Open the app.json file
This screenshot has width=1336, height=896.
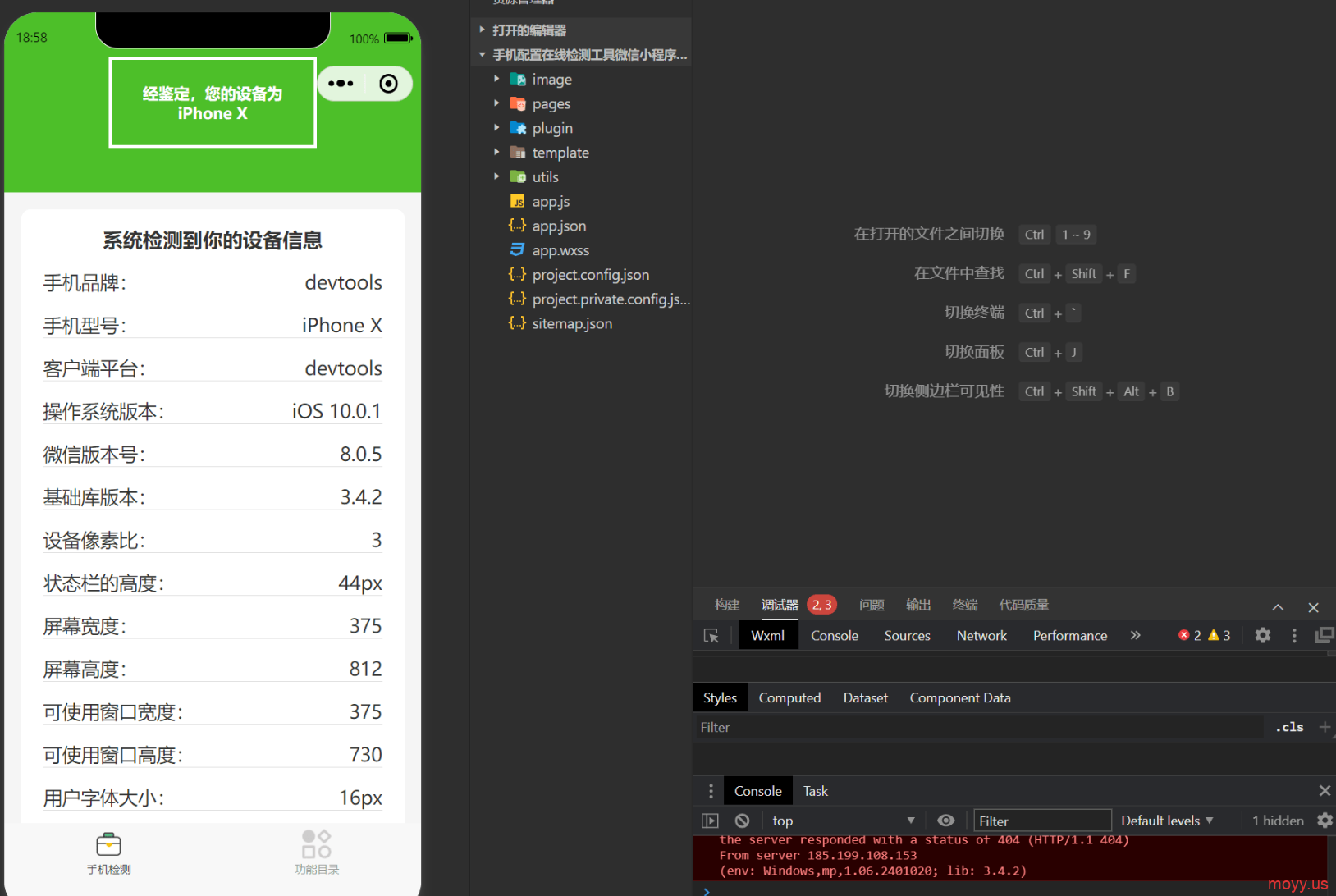559,226
